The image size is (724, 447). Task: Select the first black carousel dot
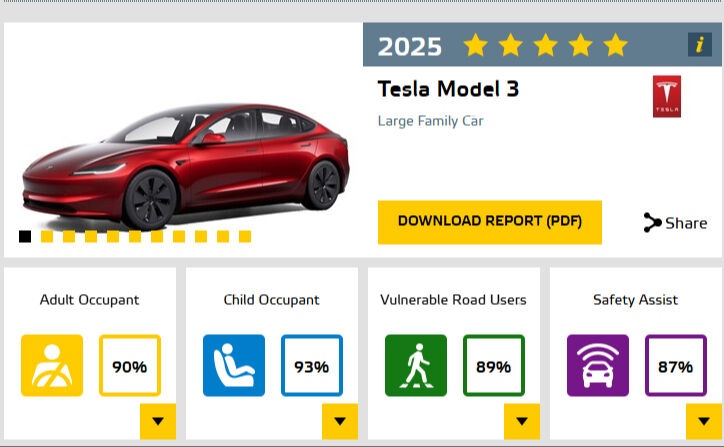pyautogui.click(x=25, y=237)
